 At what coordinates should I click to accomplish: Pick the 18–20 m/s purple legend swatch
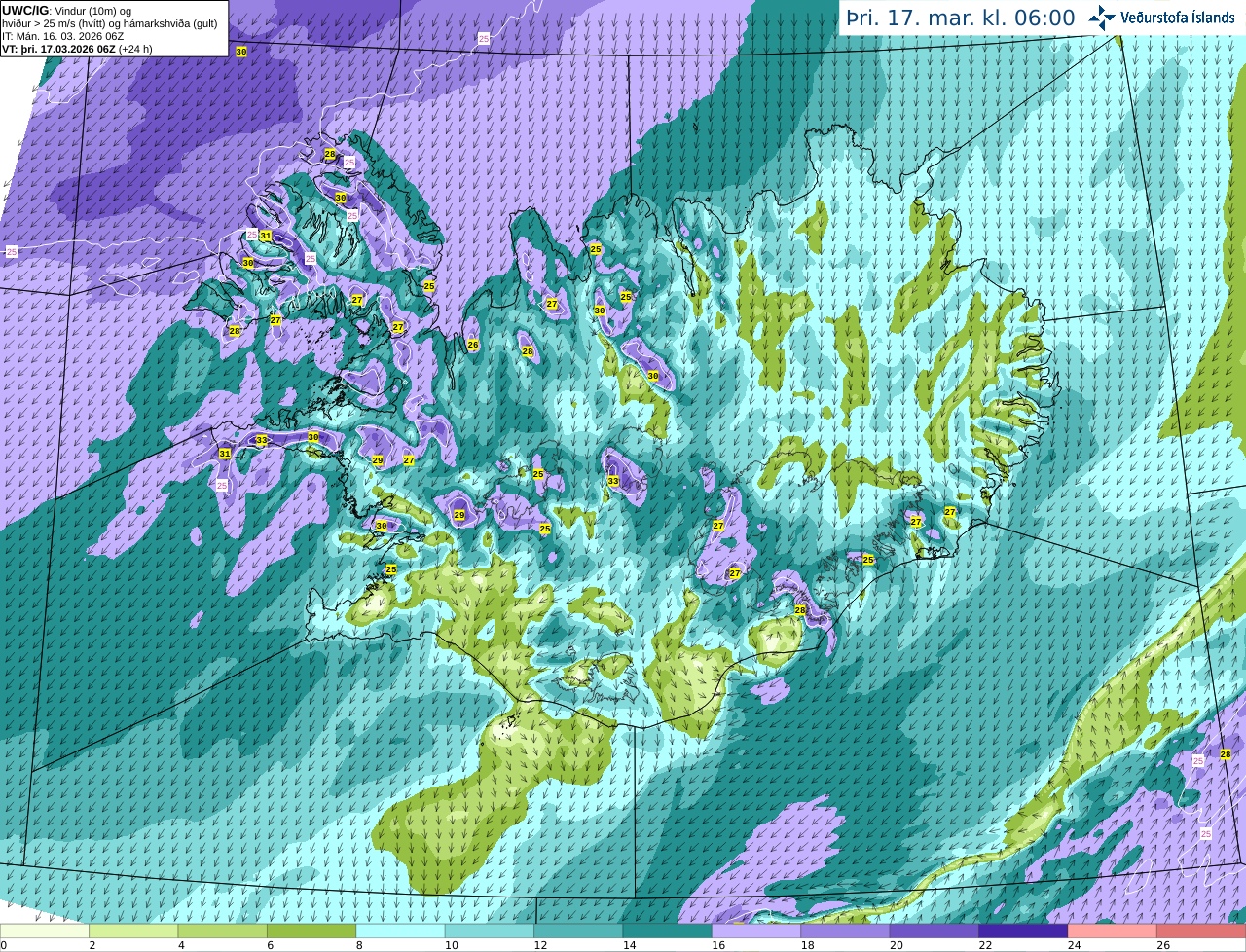click(x=845, y=932)
